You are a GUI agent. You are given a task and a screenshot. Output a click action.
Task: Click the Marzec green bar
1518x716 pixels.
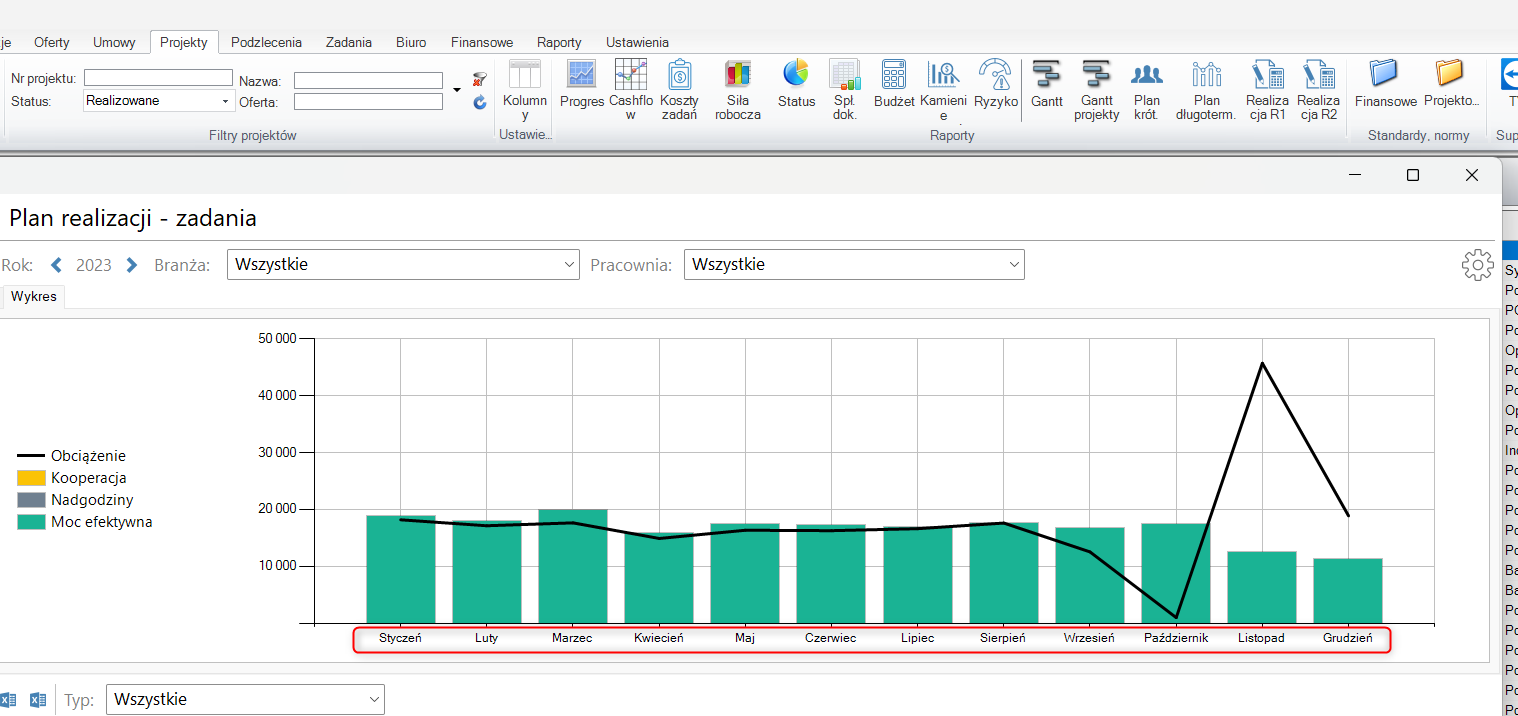572,566
